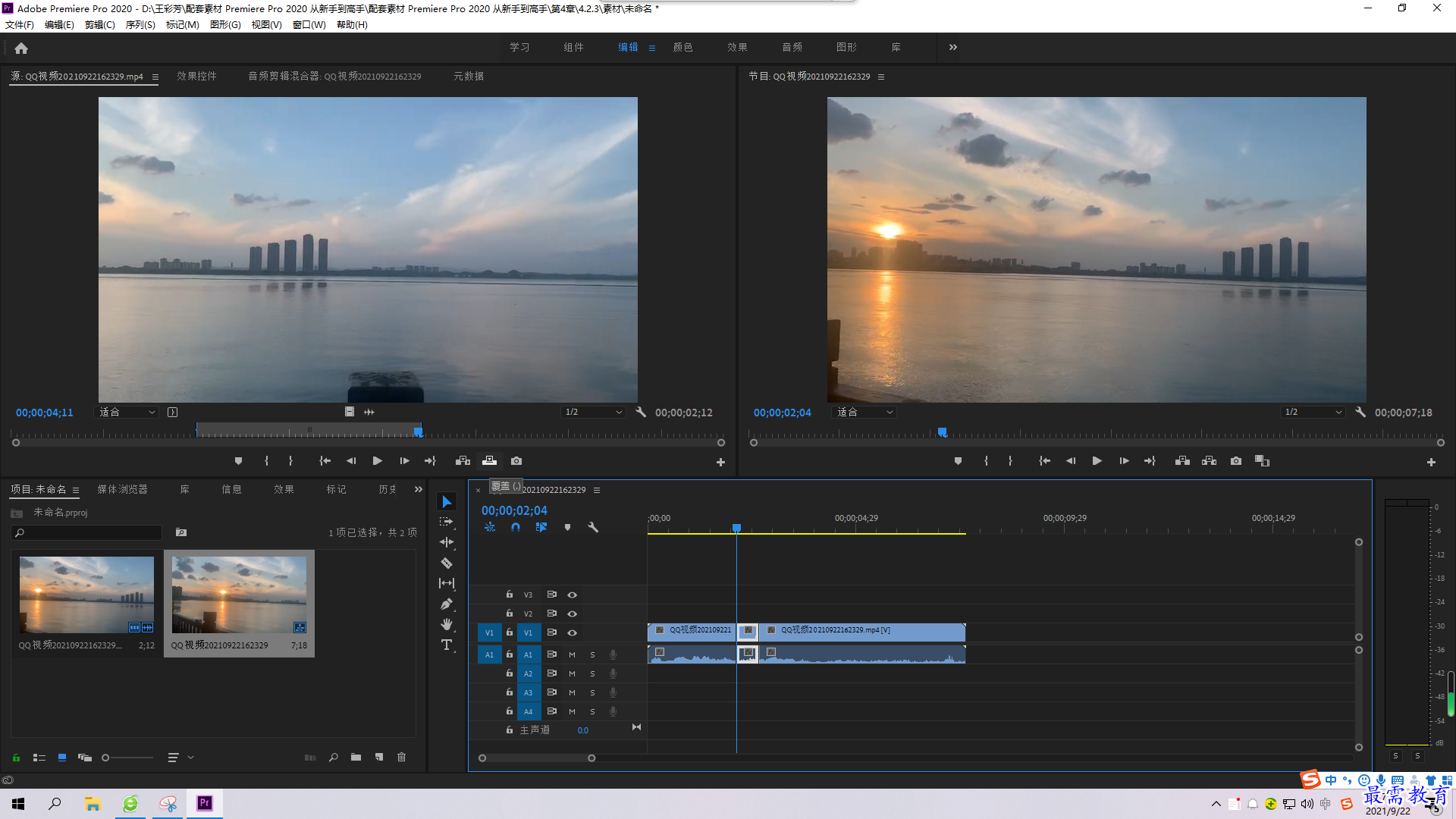This screenshot has width=1456, height=819.
Task: Select QQ视频 clip thumbnail with 2;12 duration
Action: tap(86, 595)
